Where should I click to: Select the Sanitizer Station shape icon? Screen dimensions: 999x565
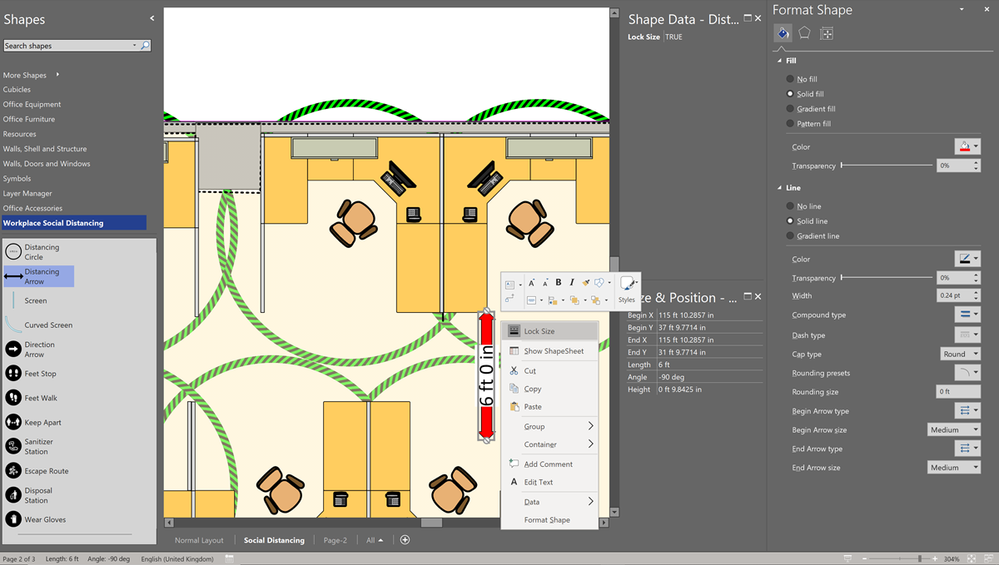(x=14, y=447)
